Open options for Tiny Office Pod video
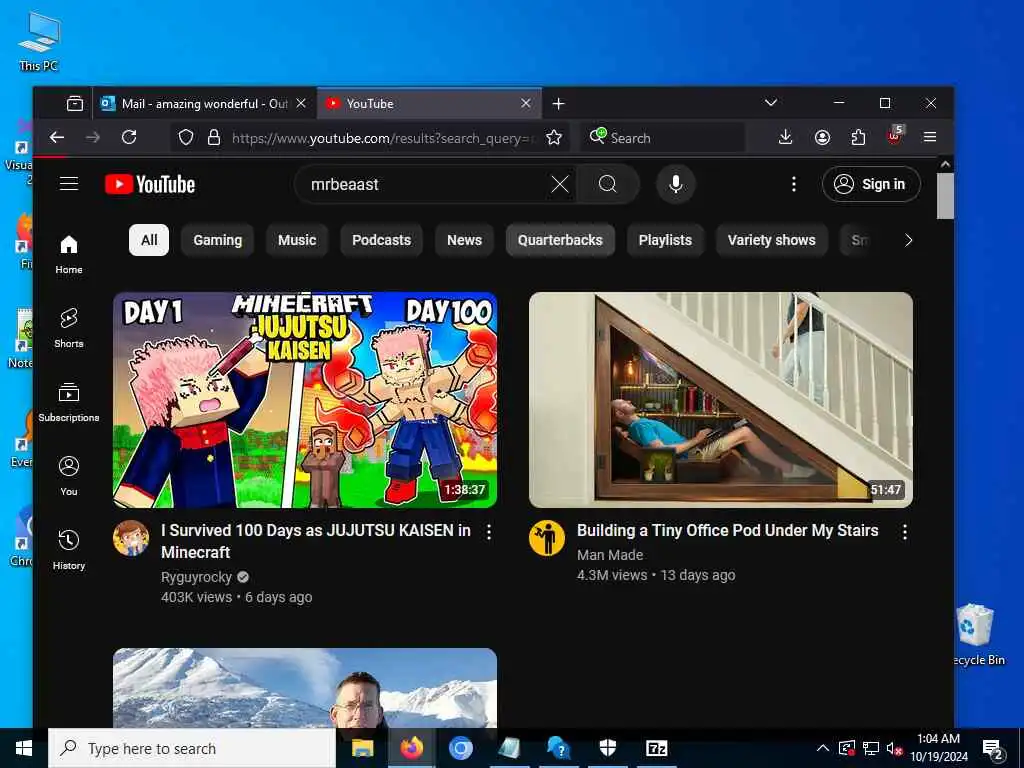 click(x=904, y=532)
